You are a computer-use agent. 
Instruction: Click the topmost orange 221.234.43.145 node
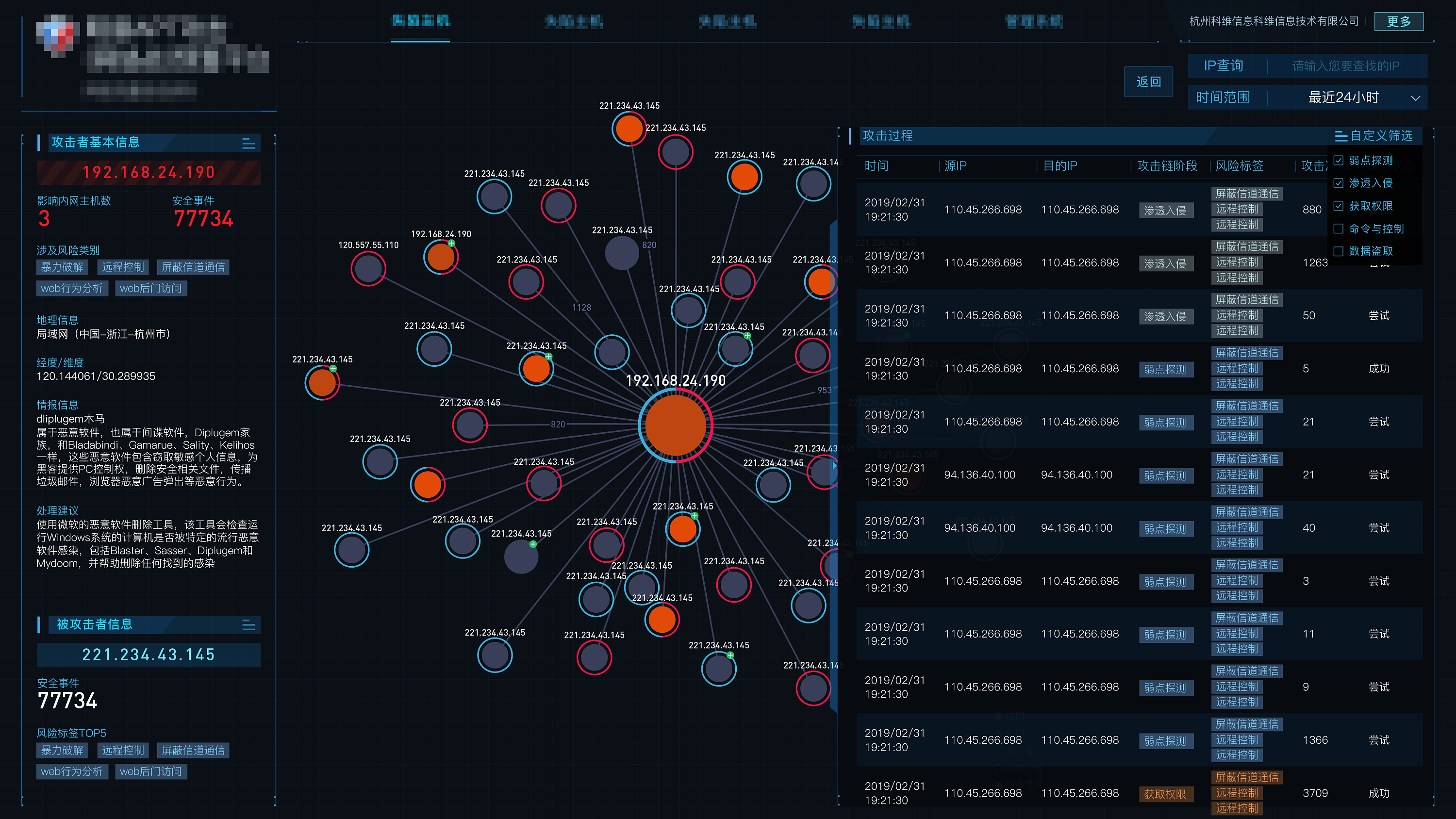click(x=629, y=129)
